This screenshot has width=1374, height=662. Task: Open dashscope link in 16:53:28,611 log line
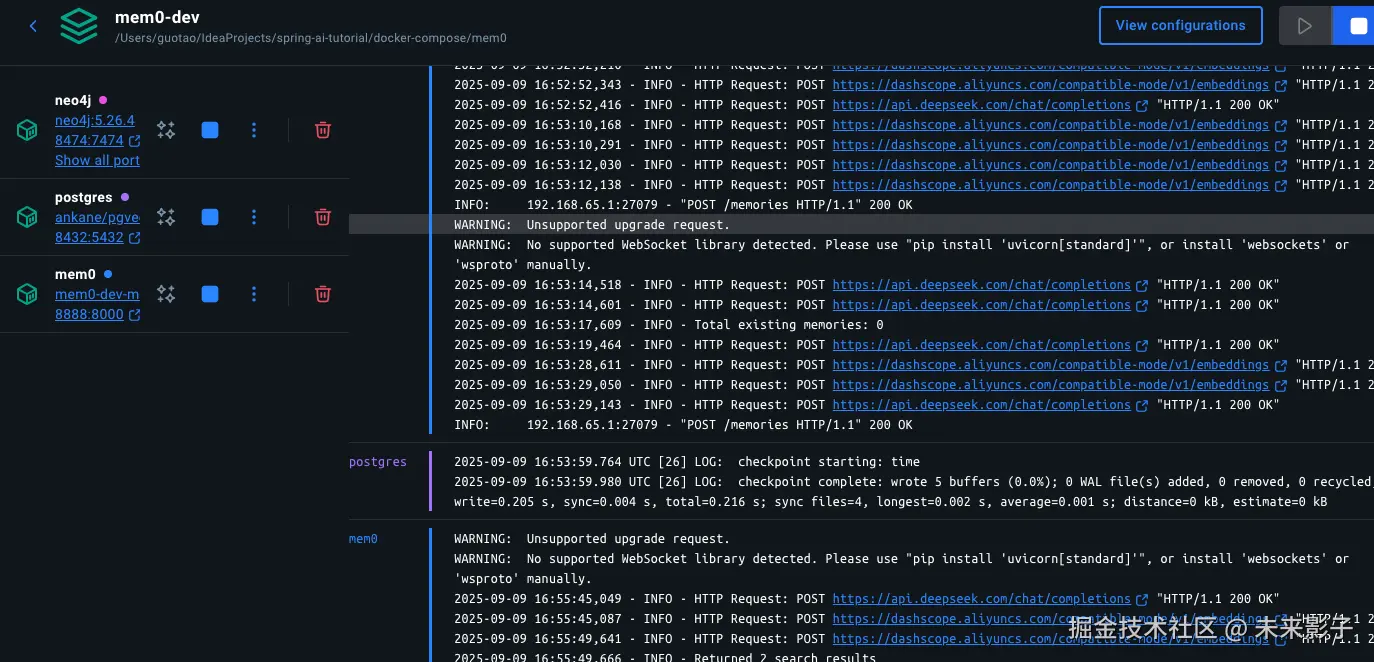[1050, 365]
